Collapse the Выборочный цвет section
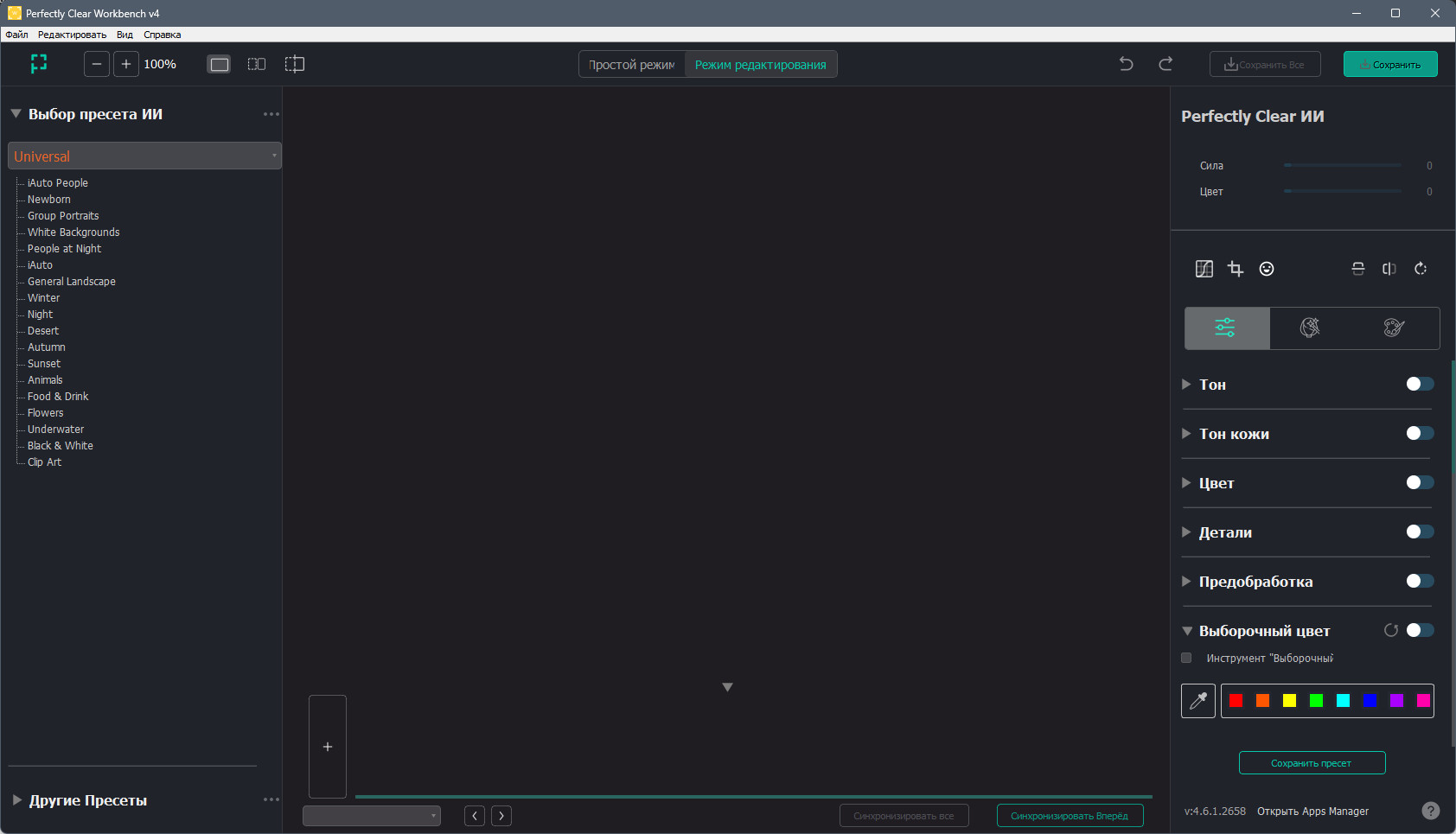1456x834 pixels. click(x=1187, y=631)
